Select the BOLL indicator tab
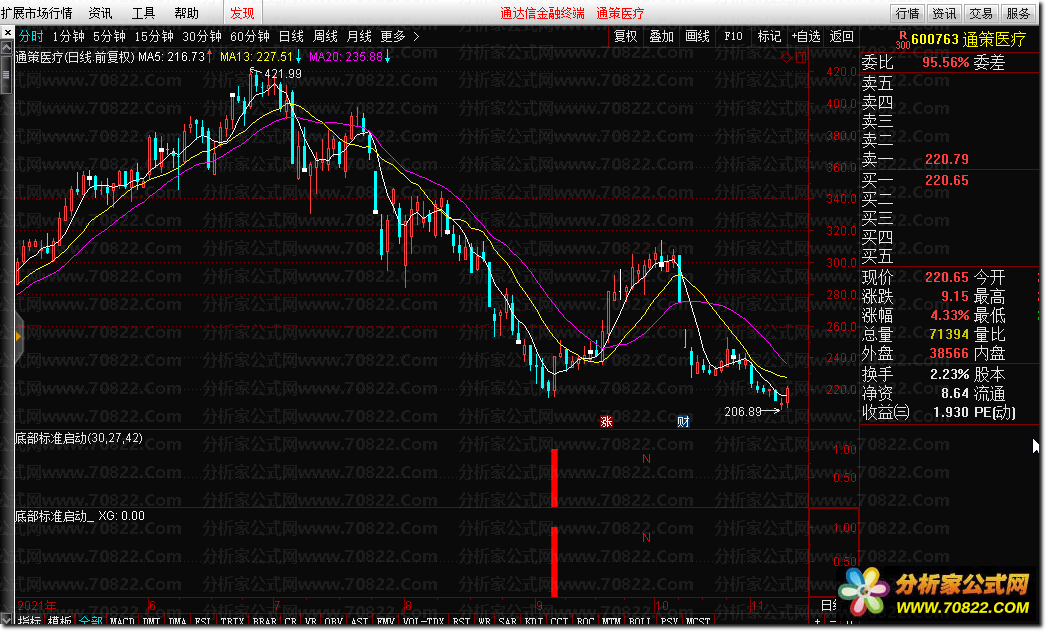Image resolution: width=1048 pixels, height=632 pixels. pos(640,621)
